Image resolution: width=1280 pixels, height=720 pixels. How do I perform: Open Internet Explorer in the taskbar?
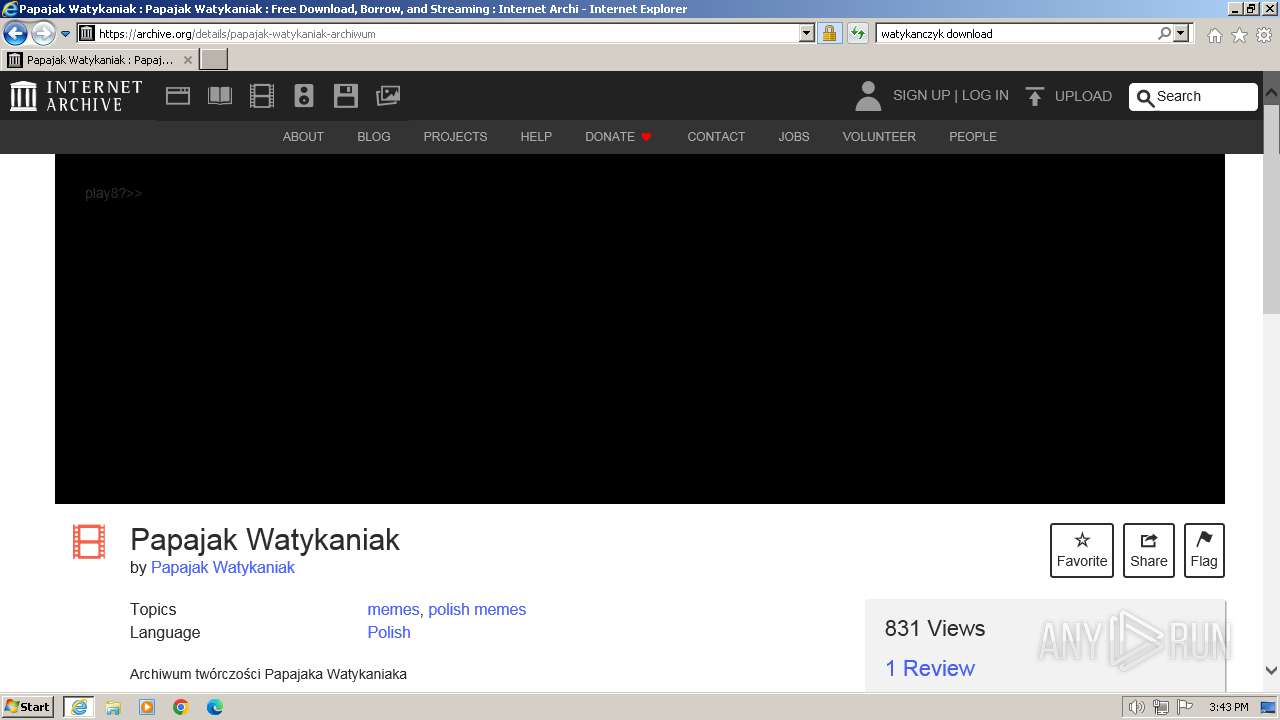(x=79, y=707)
